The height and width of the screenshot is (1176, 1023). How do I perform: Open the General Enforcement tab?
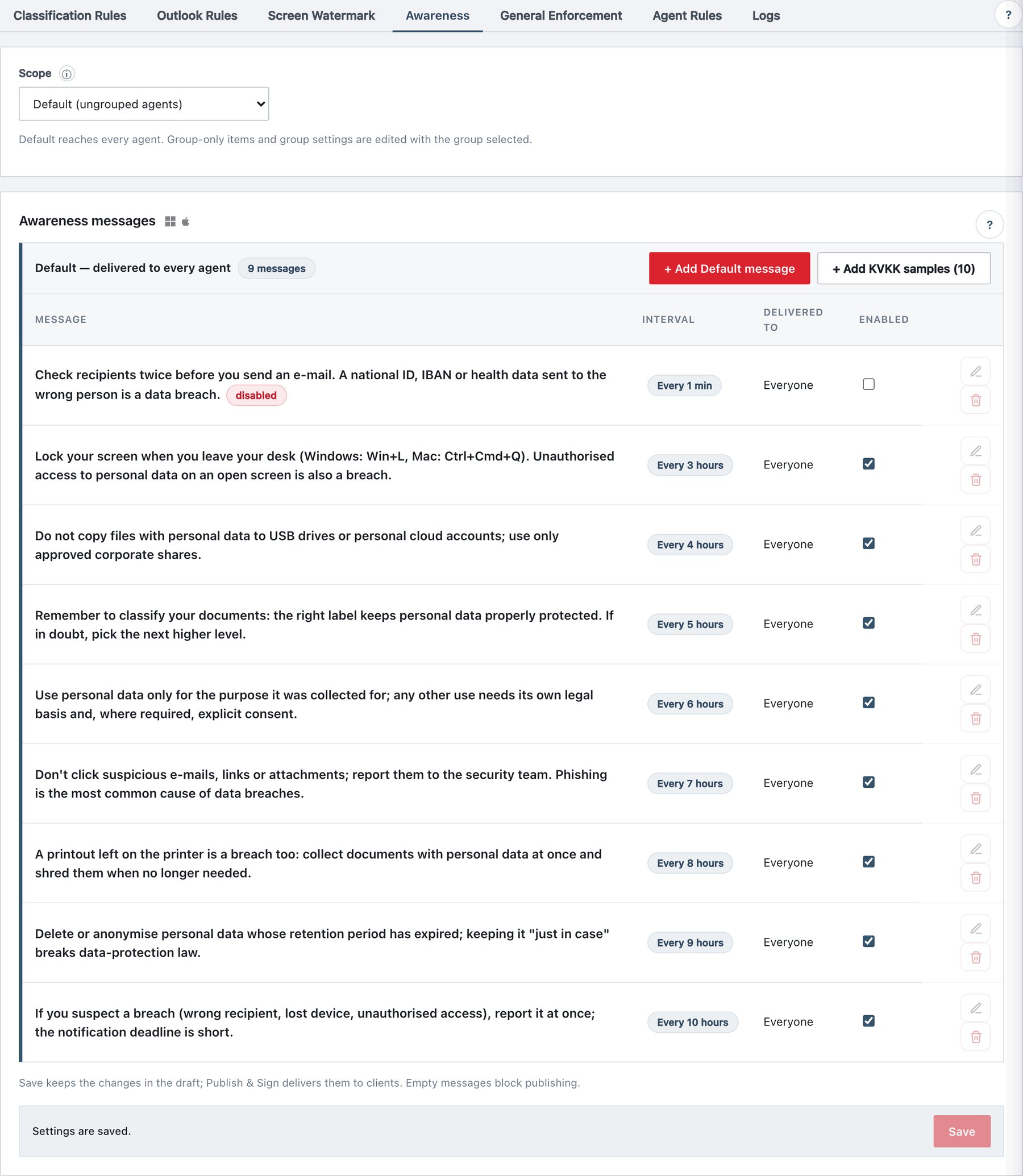tap(560, 15)
